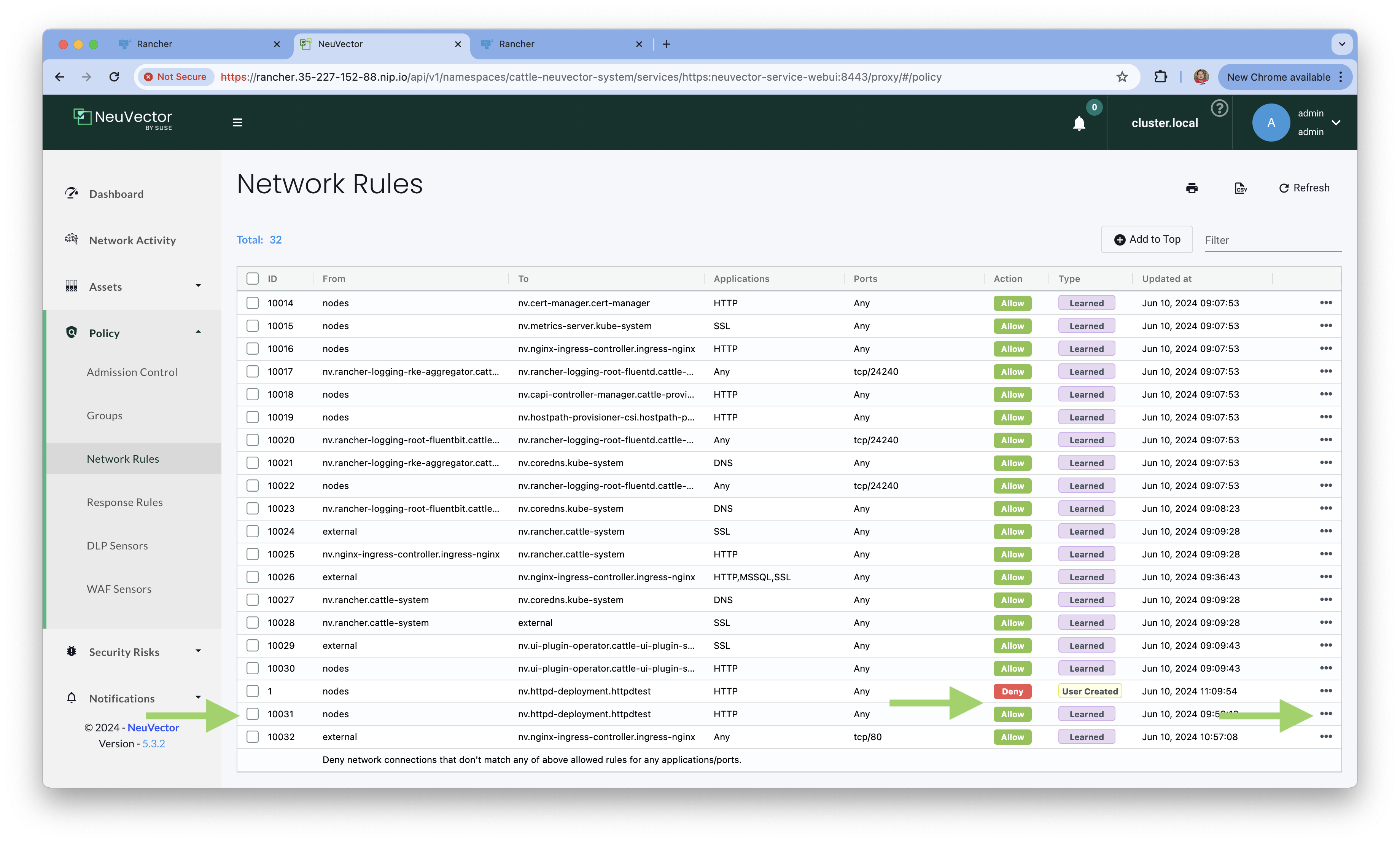
Task: Click the Add to Top button
Action: pyautogui.click(x=1147, y=239)
